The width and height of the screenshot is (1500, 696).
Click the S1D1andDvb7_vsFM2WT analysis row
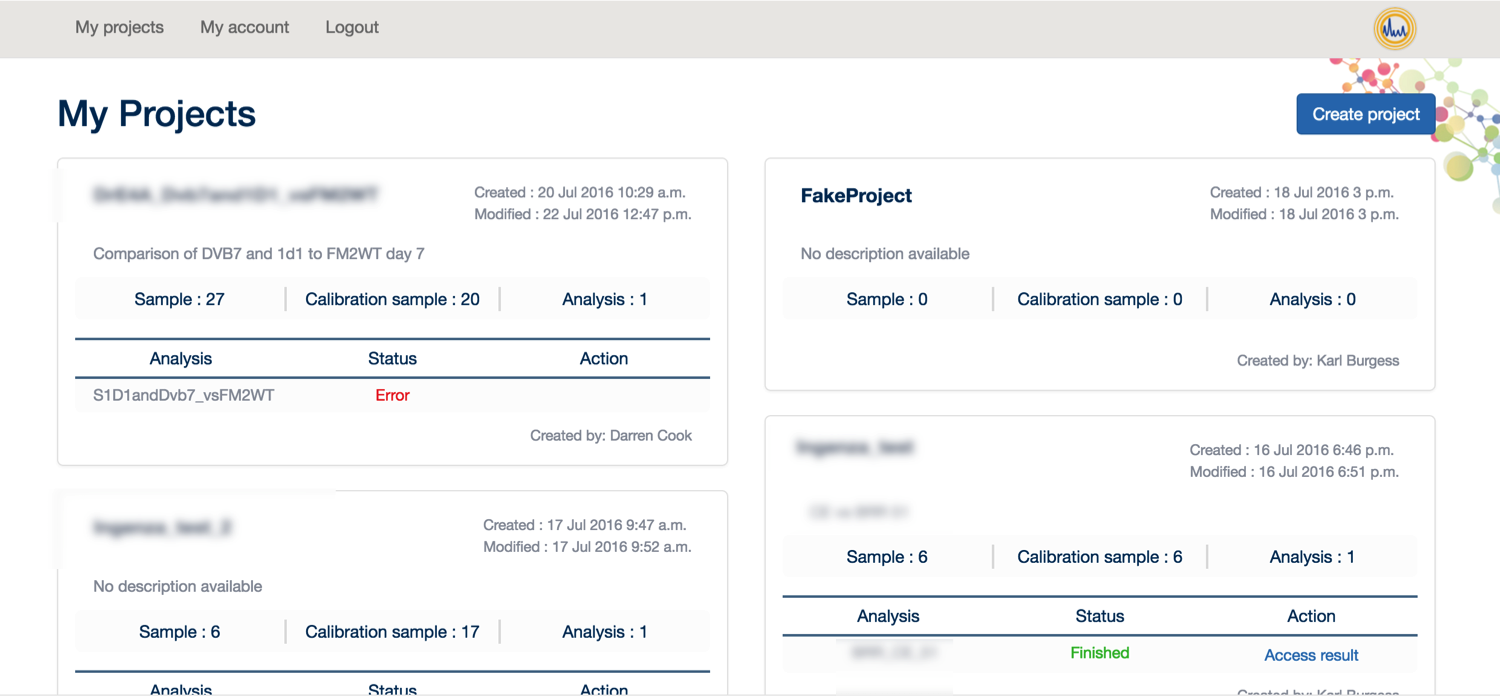point(392,395)
